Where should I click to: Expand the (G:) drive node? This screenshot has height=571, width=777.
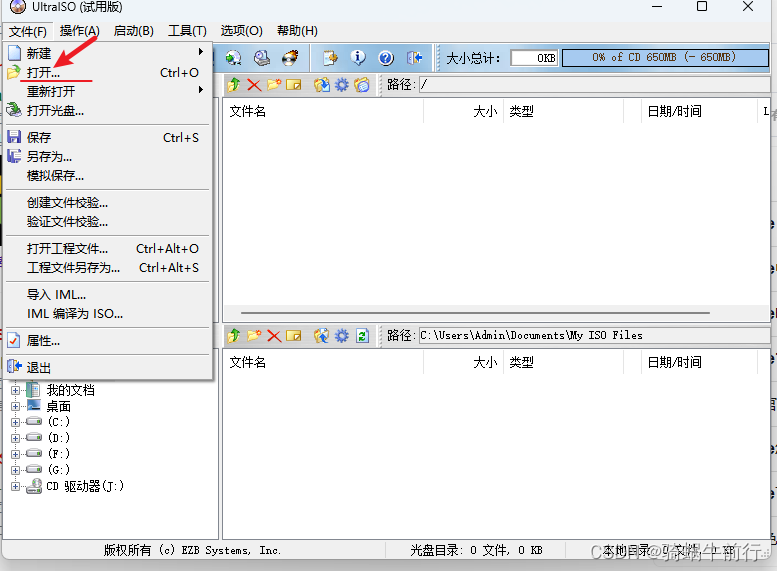click(15, 470)
